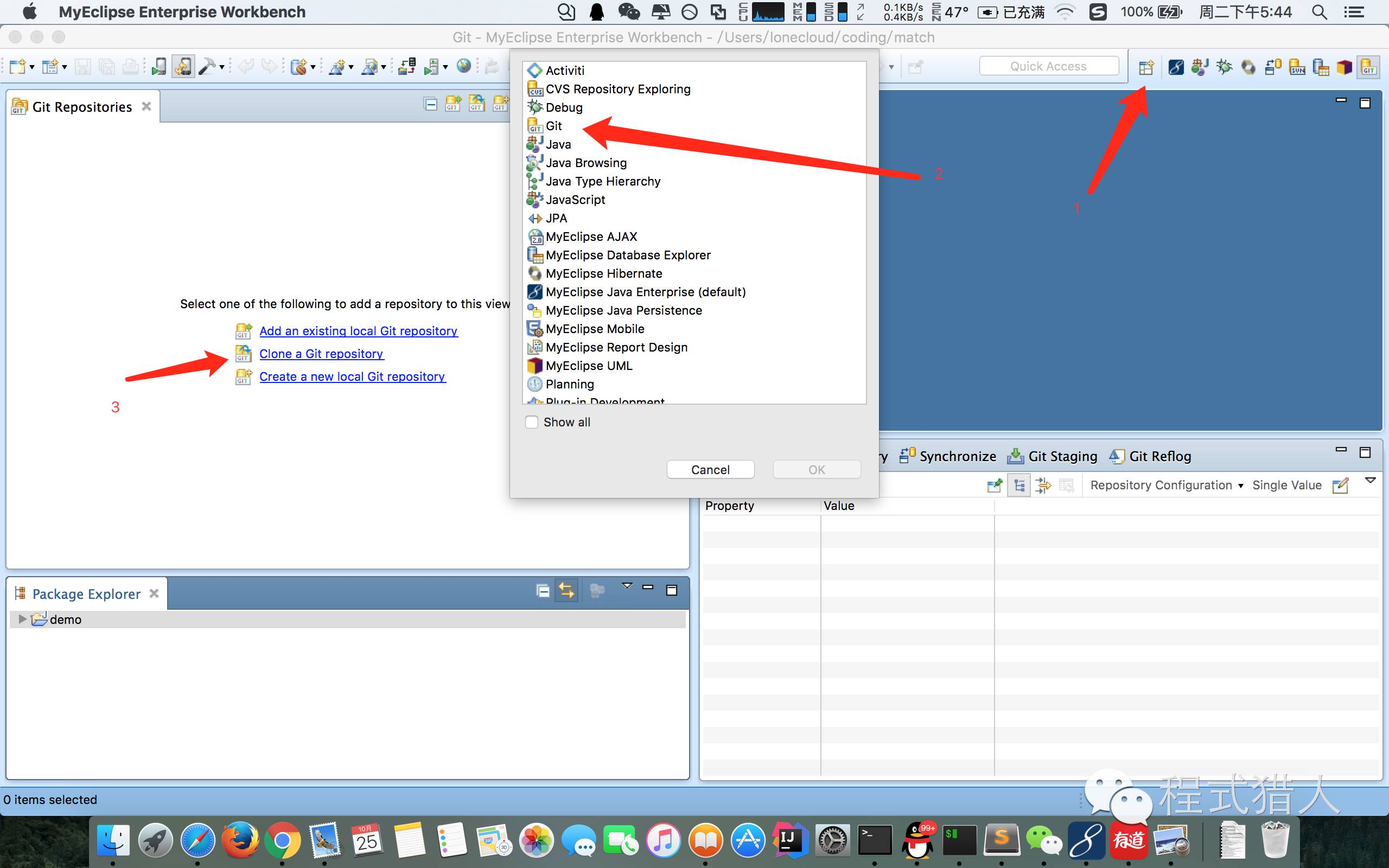Open Package Explorer view menu triangle
This screenshot has height=868, width=1389.
pos(627,585)
